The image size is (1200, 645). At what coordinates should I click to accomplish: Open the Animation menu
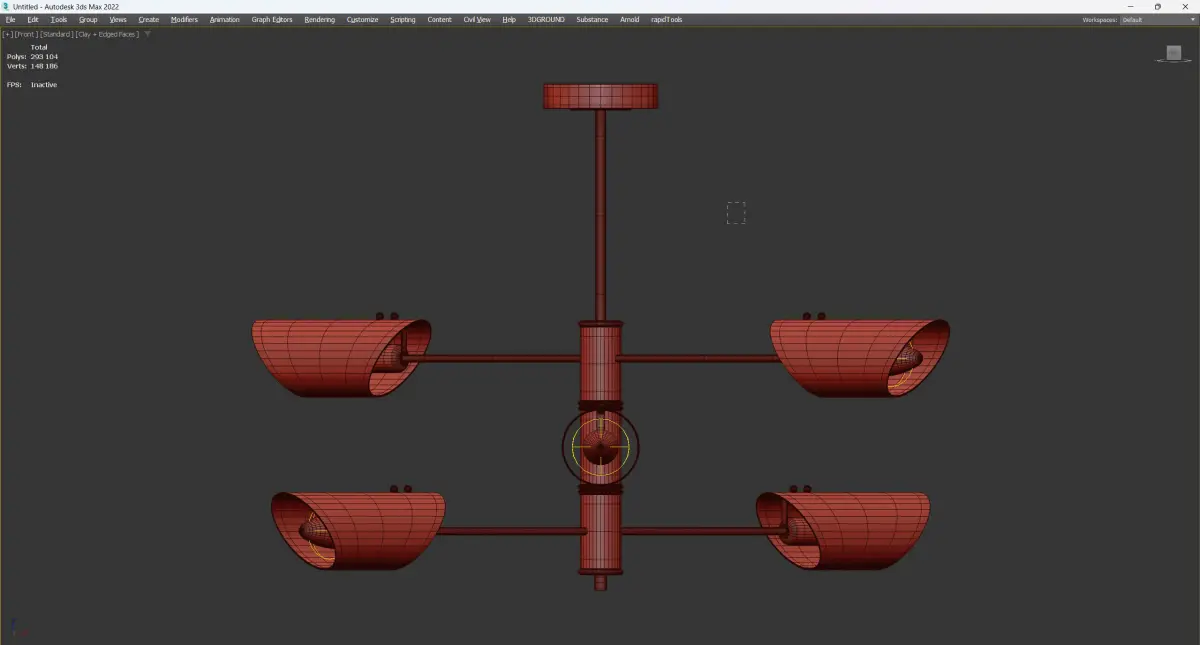tap(225, 19)
